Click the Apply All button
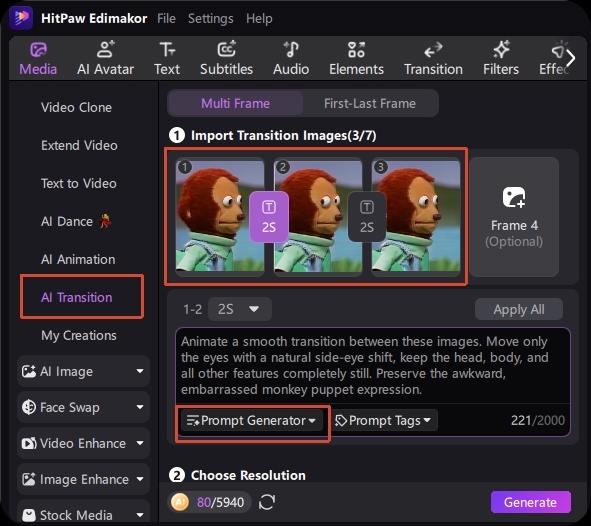 click(519, 309)
